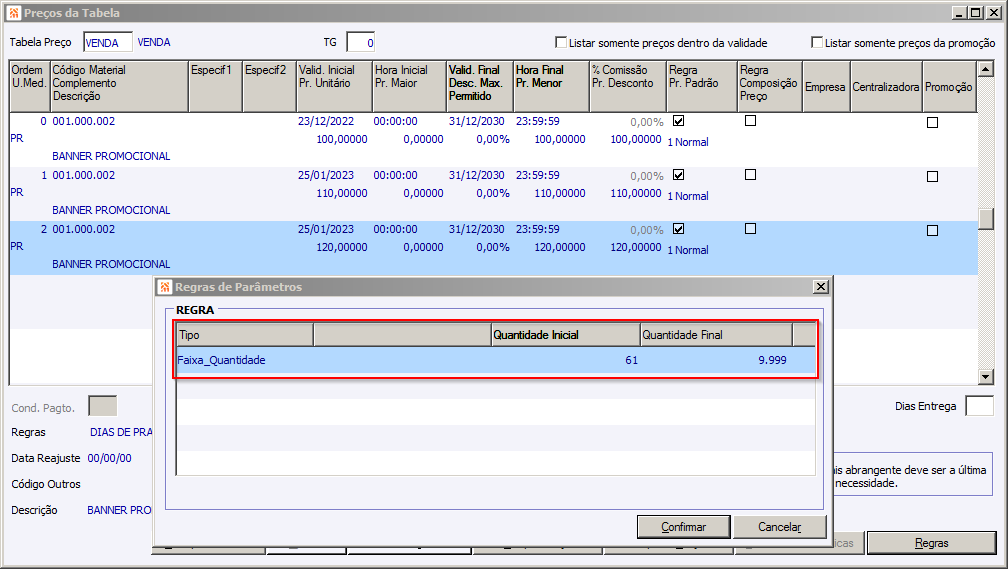Viewport: 1008px width, 569px height.
Task: Tick 'Listar somente preços da promoção' checkbox
Action: point(817,43)
